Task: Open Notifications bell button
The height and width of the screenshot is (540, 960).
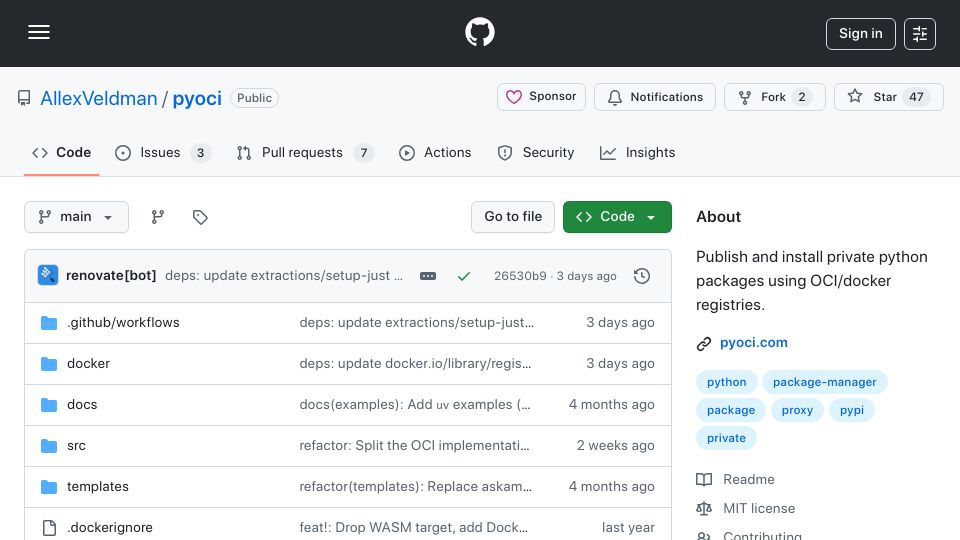Action: coord(654,97)
